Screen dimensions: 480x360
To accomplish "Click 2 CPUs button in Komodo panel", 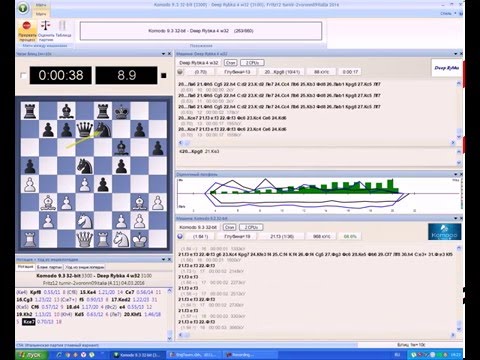I will coord(251,227).
